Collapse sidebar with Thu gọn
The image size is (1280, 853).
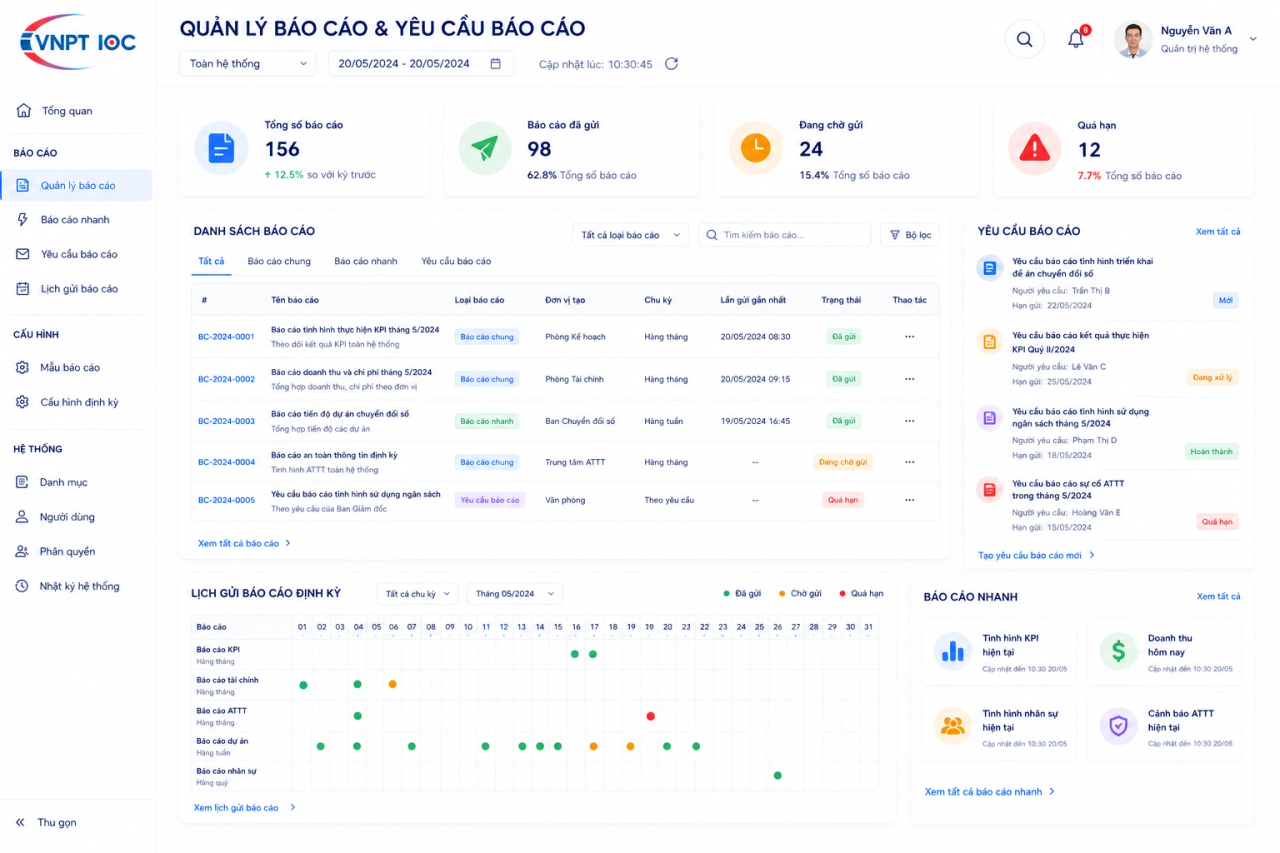click(x=46, y=823)
